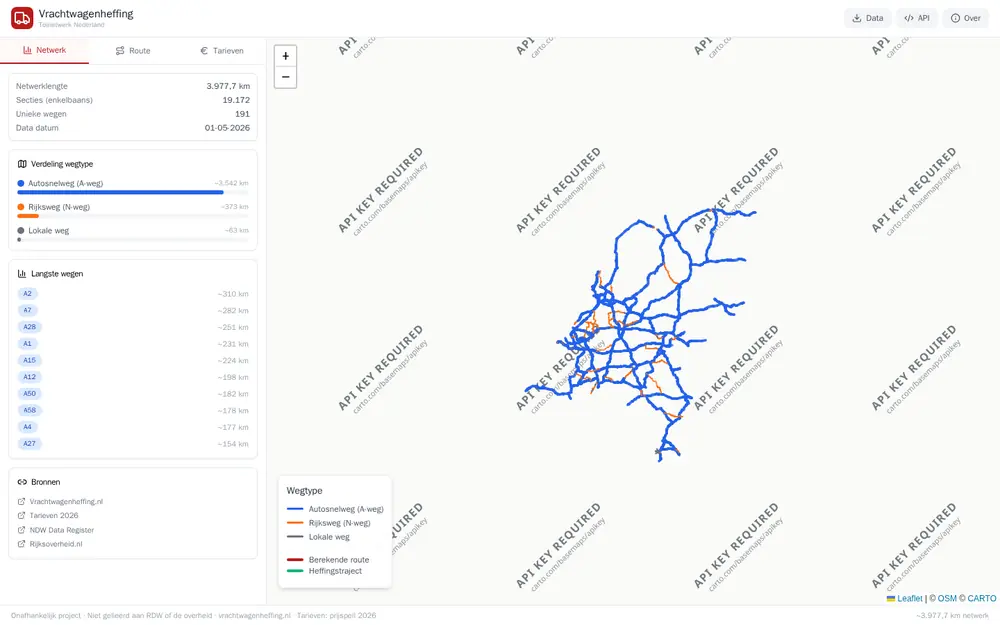Image resolution: width=1000 pixels, height=625 pixels.
Task: Select the A27 road badge
Action: (x=29, y=443)
